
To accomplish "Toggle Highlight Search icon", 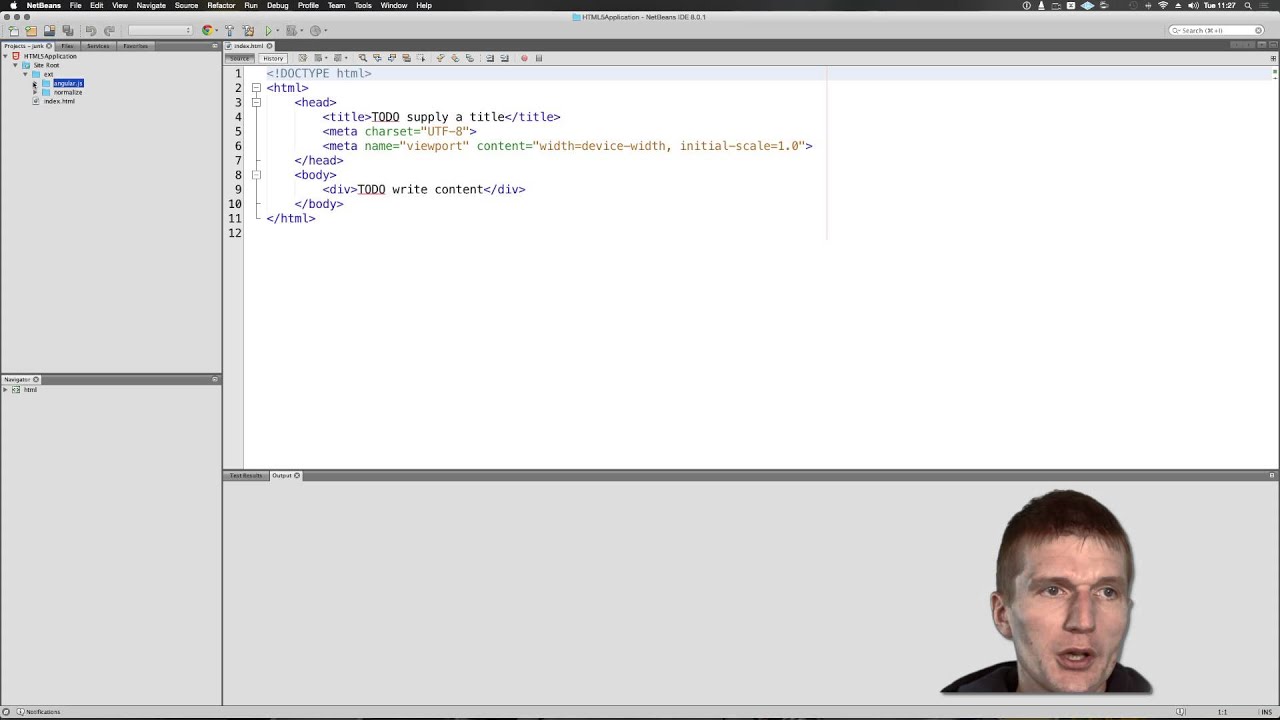I will point(406,58).
